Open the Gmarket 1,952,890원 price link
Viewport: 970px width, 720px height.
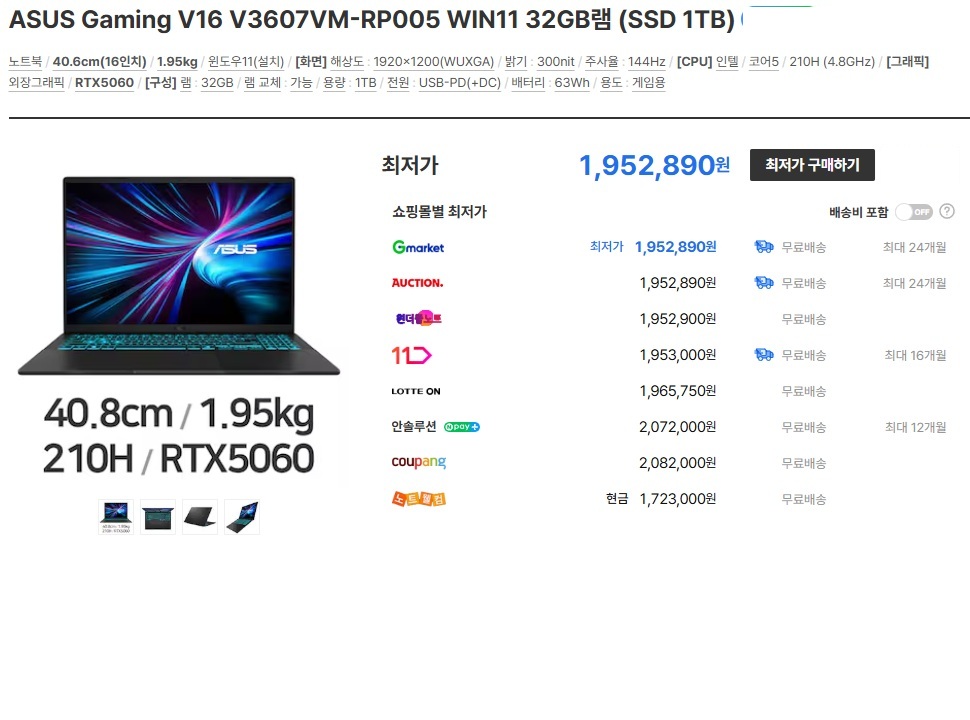click(x=676, y=247)
